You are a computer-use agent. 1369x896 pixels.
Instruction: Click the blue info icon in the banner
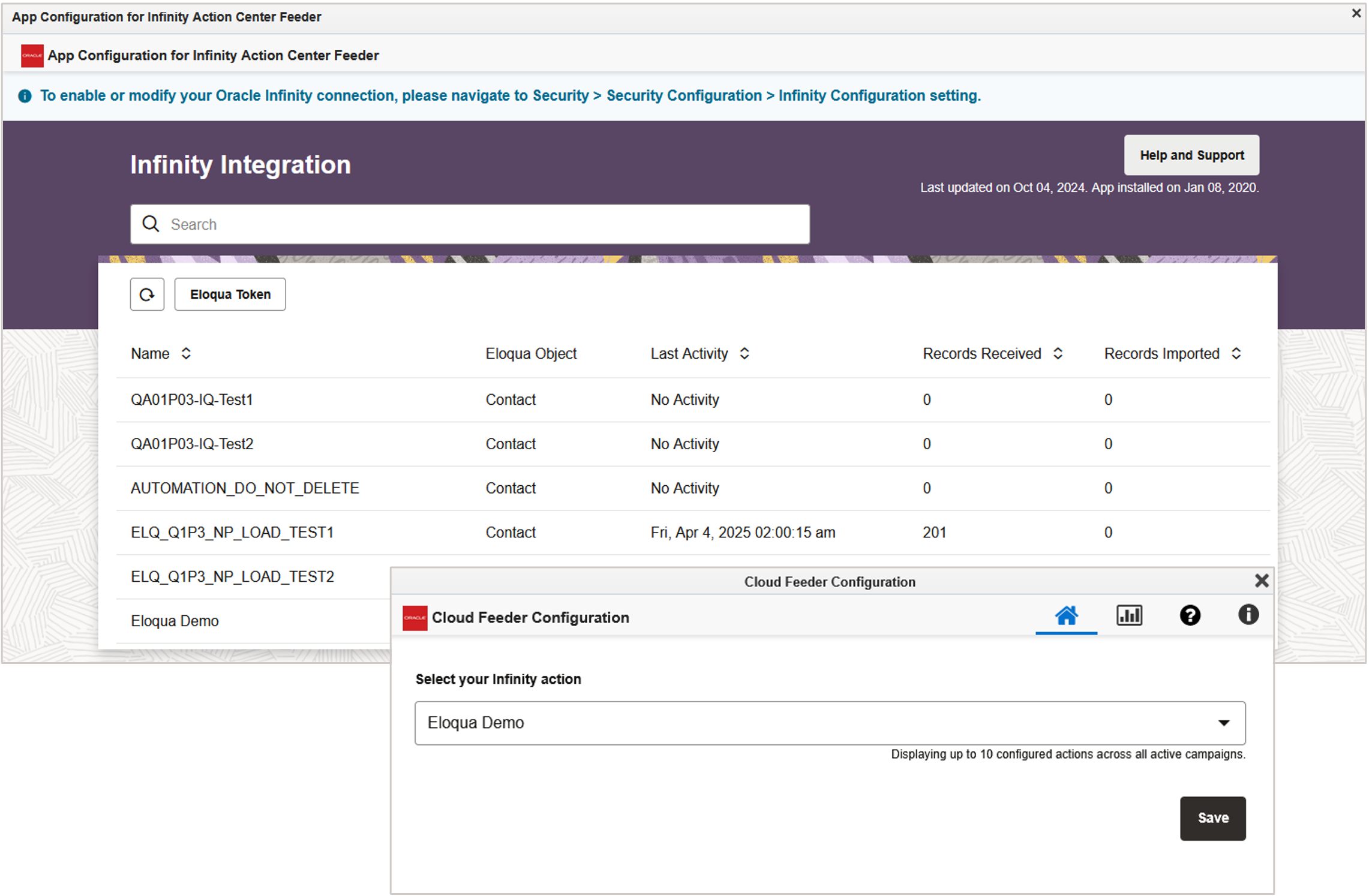click(25, 96)
